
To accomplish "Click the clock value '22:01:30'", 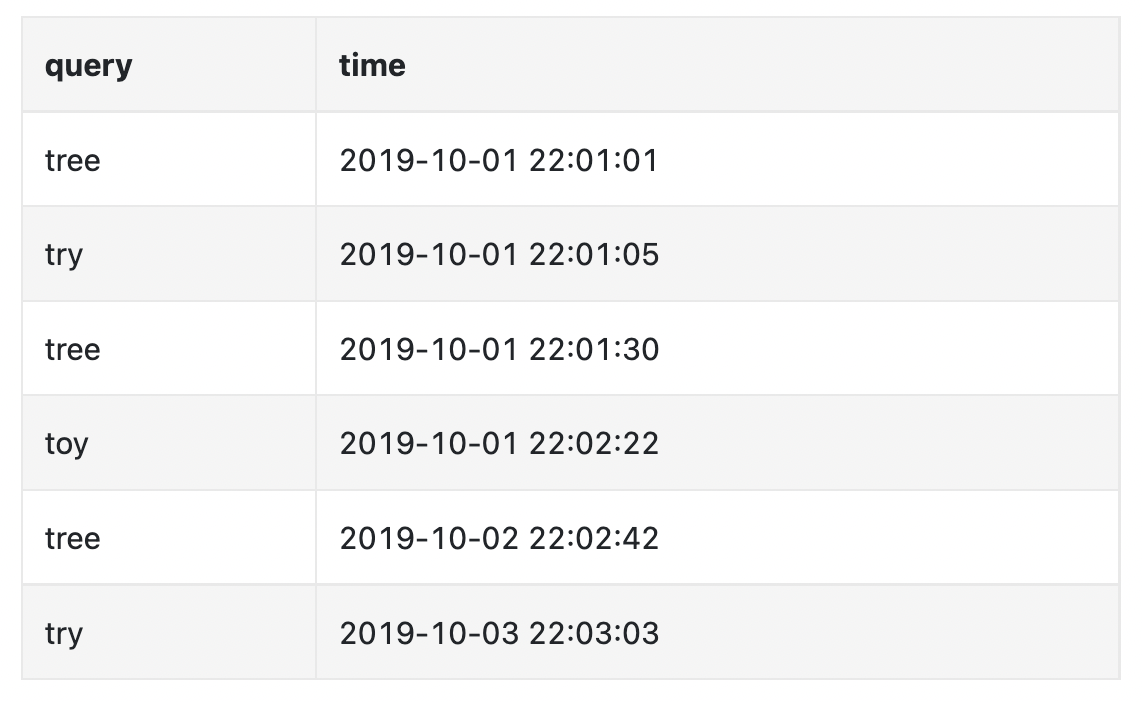I will point(594,349).
